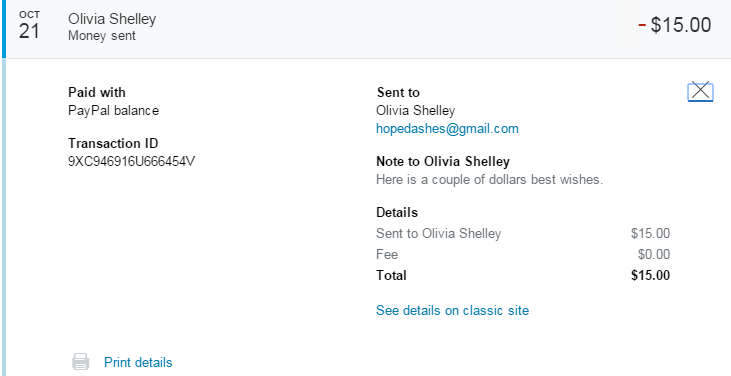The image size is (731, 376).
Task: Follow the See details on classic site link
Action: (x=452, y=310)
